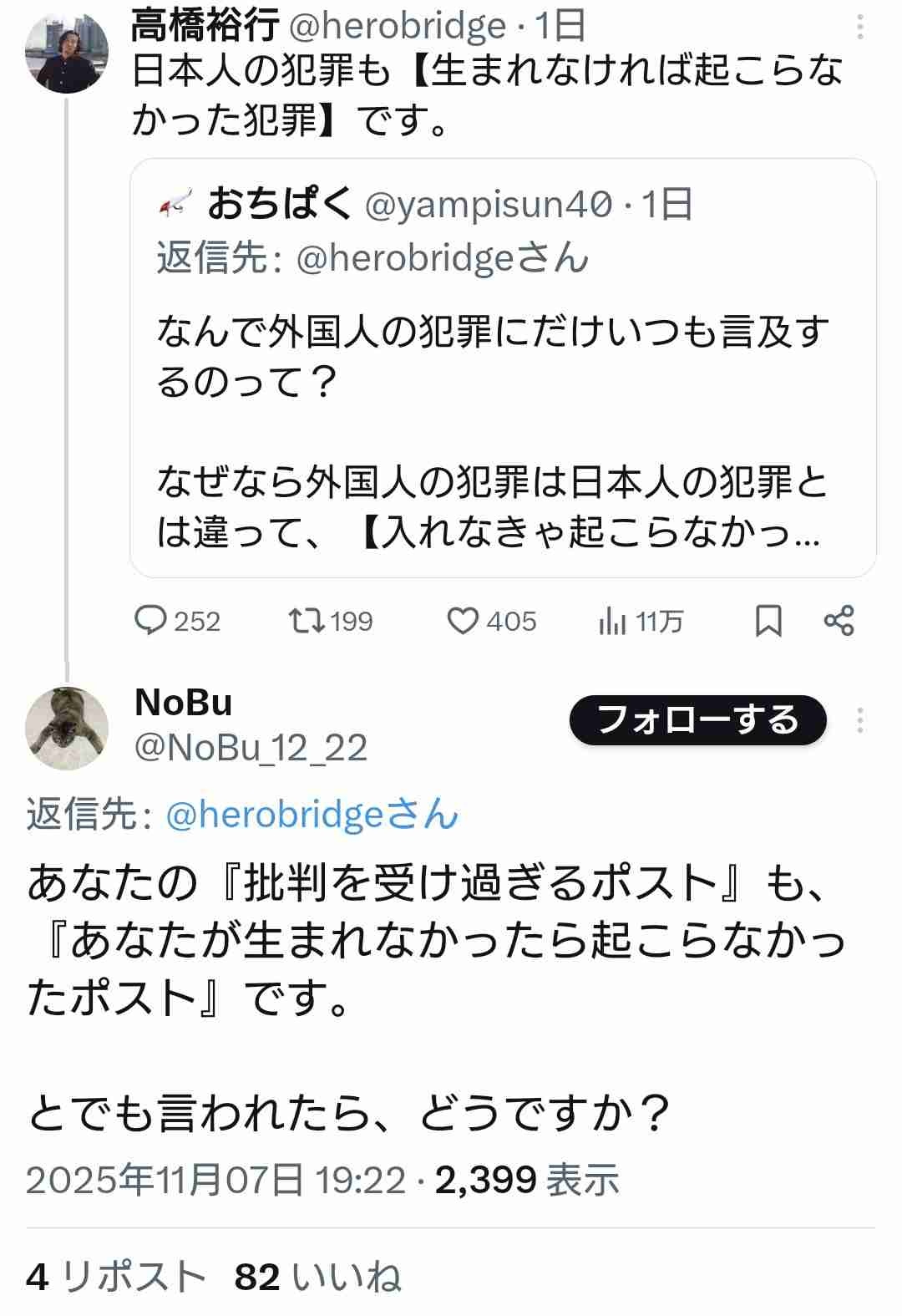
Task: View the 82 いいね list
Action: pyautogui.click(x=317, y=1277)
